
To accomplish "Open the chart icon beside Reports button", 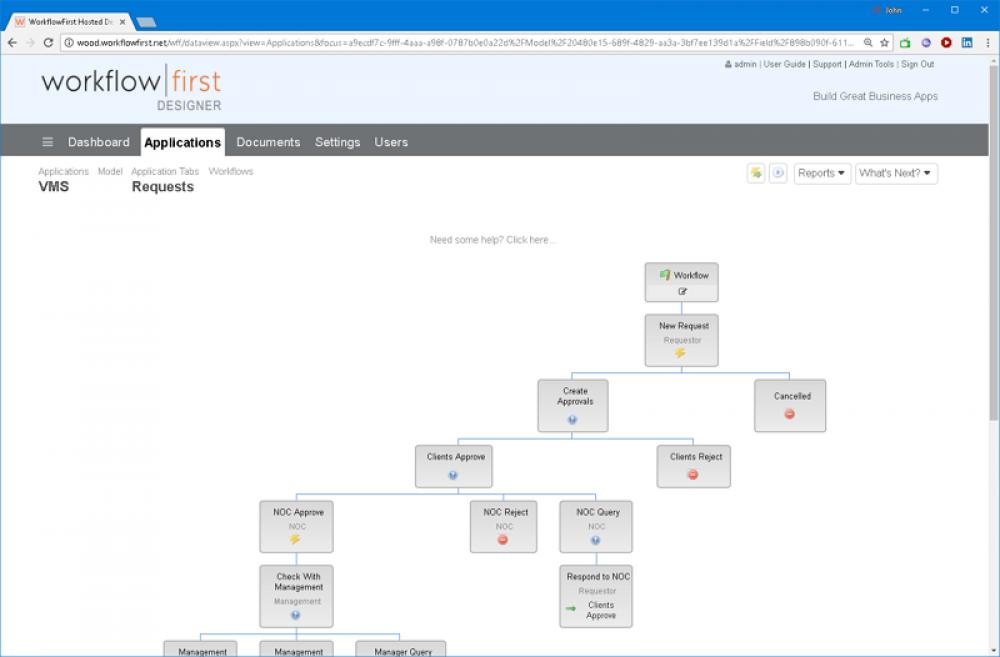I will point(755,173).
